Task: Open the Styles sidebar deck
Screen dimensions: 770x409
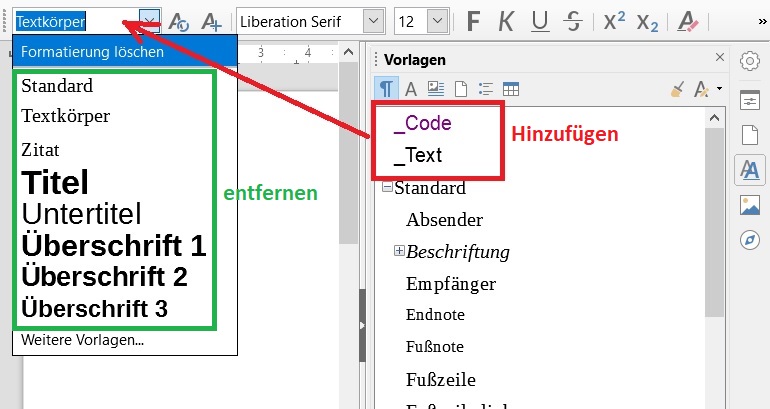Action: [x=750, y=170]
